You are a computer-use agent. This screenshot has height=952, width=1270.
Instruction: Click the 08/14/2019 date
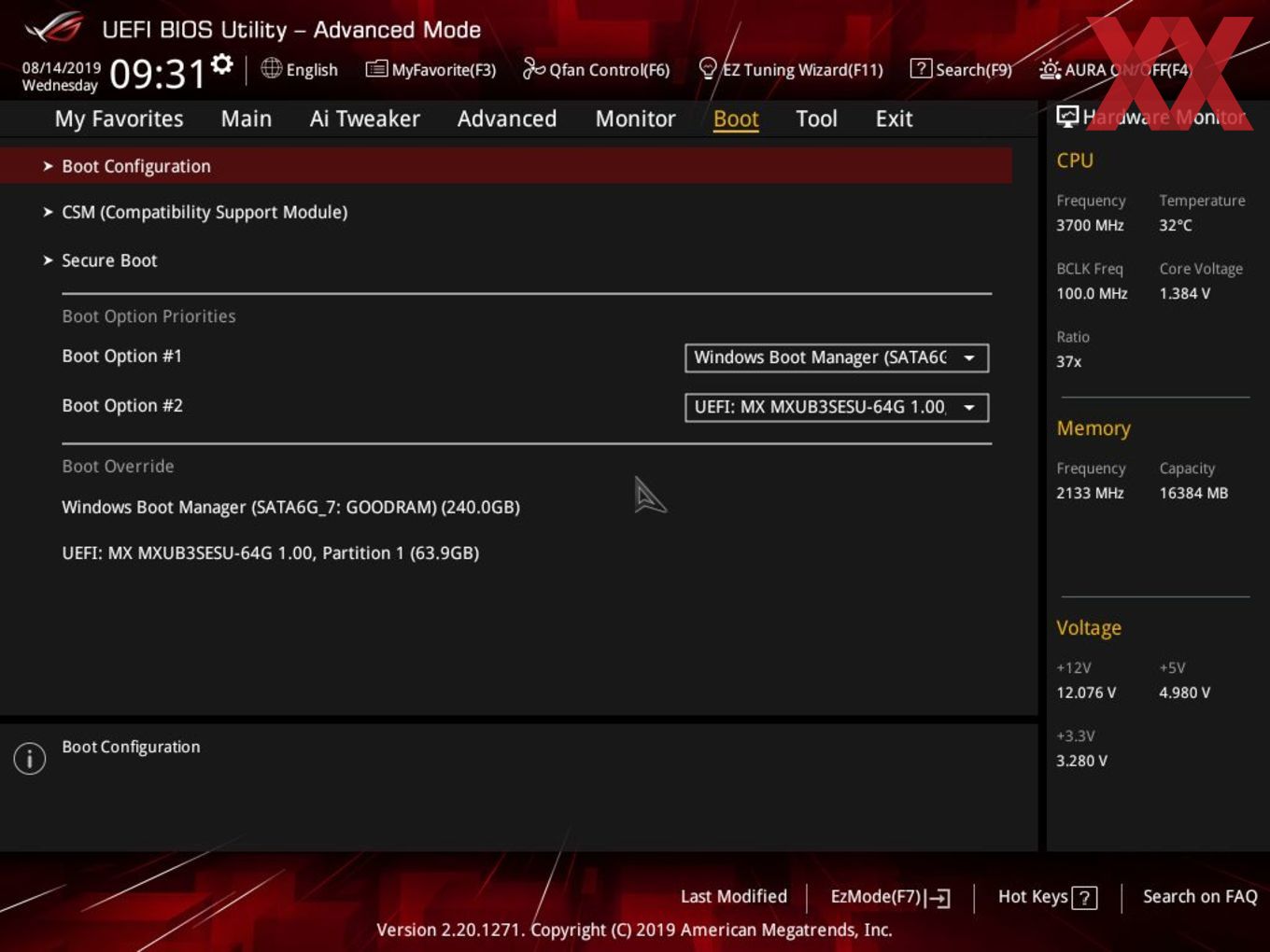coord(62,68)
